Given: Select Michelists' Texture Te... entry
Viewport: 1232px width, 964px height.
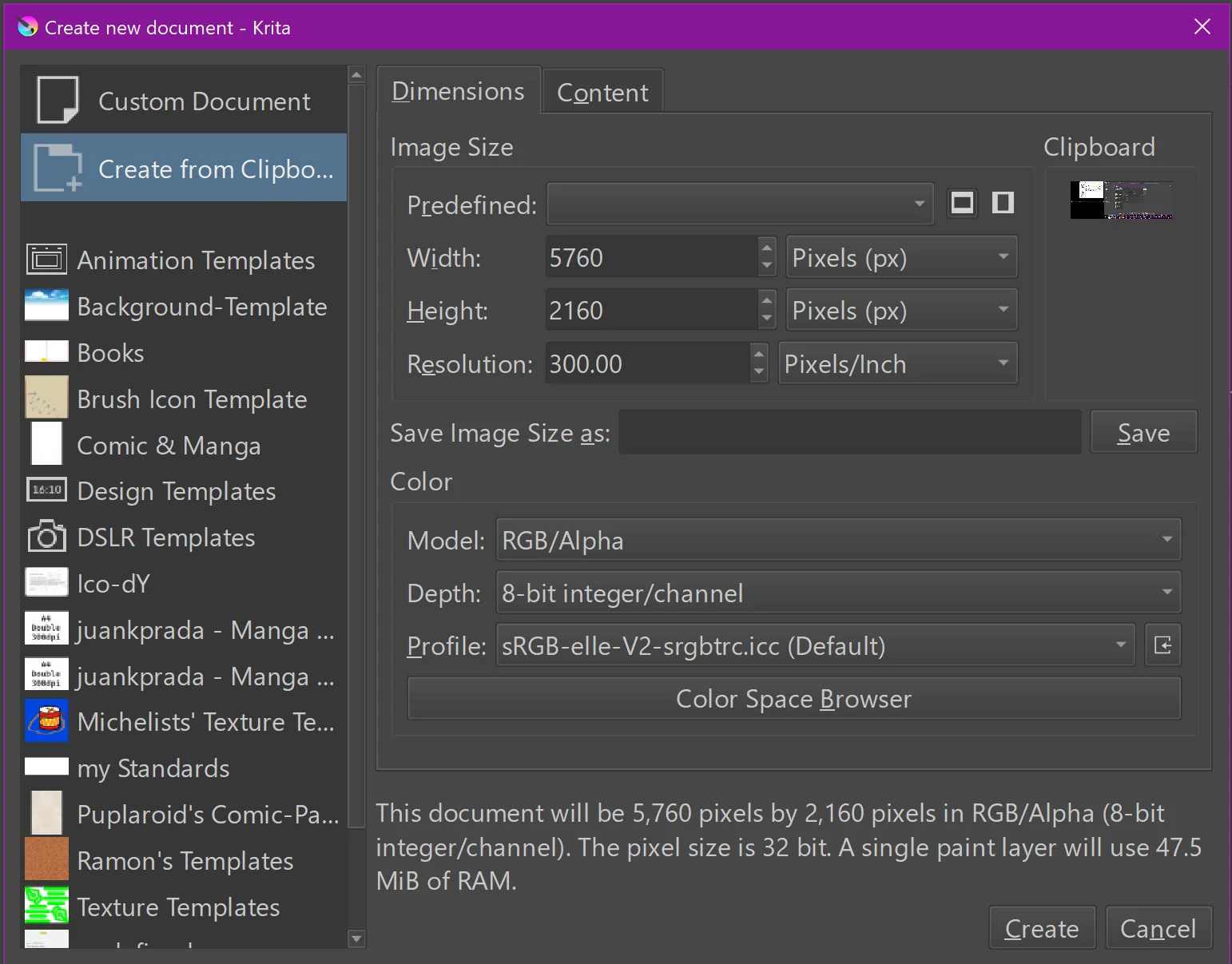Looking at the screenshot, I should pyautogui.click(x=184, y=721).
